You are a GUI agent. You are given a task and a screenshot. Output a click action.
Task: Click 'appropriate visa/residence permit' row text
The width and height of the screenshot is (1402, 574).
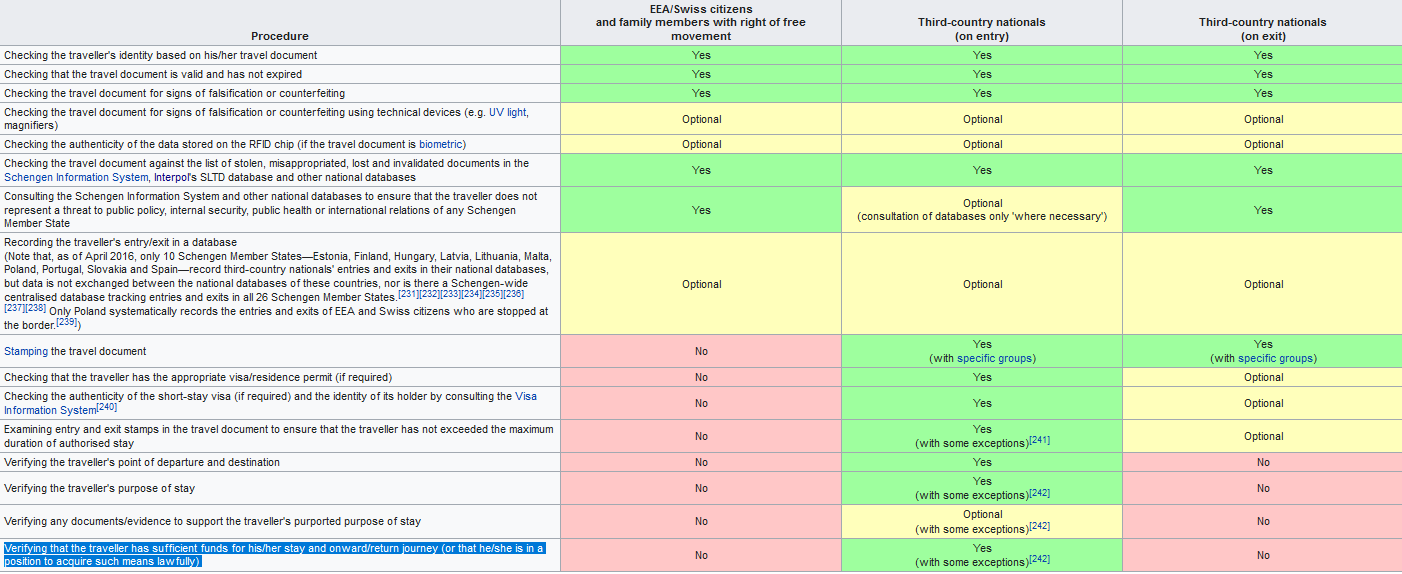click(198, 377)
